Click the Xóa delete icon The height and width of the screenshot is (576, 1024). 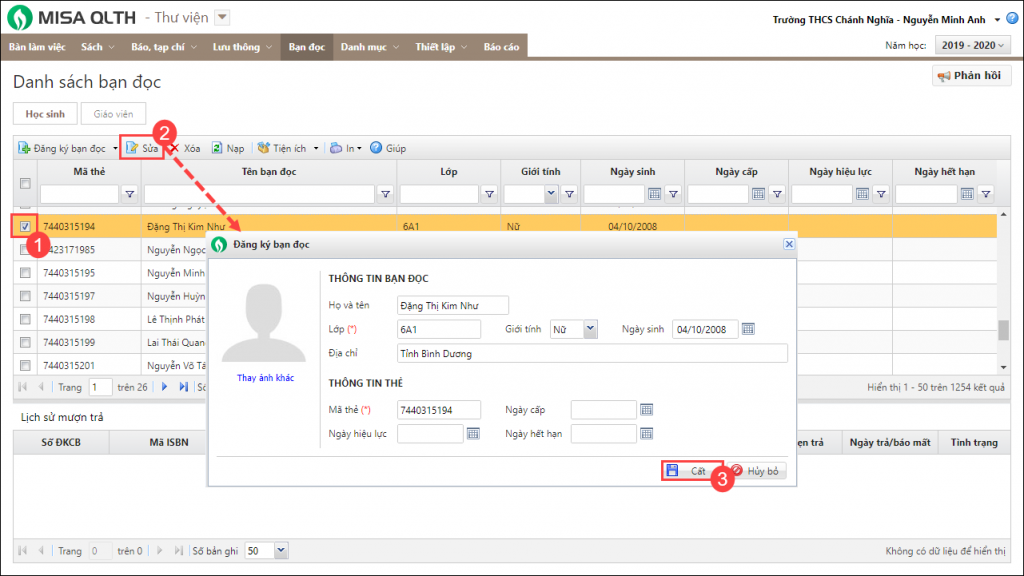point(175,148)
